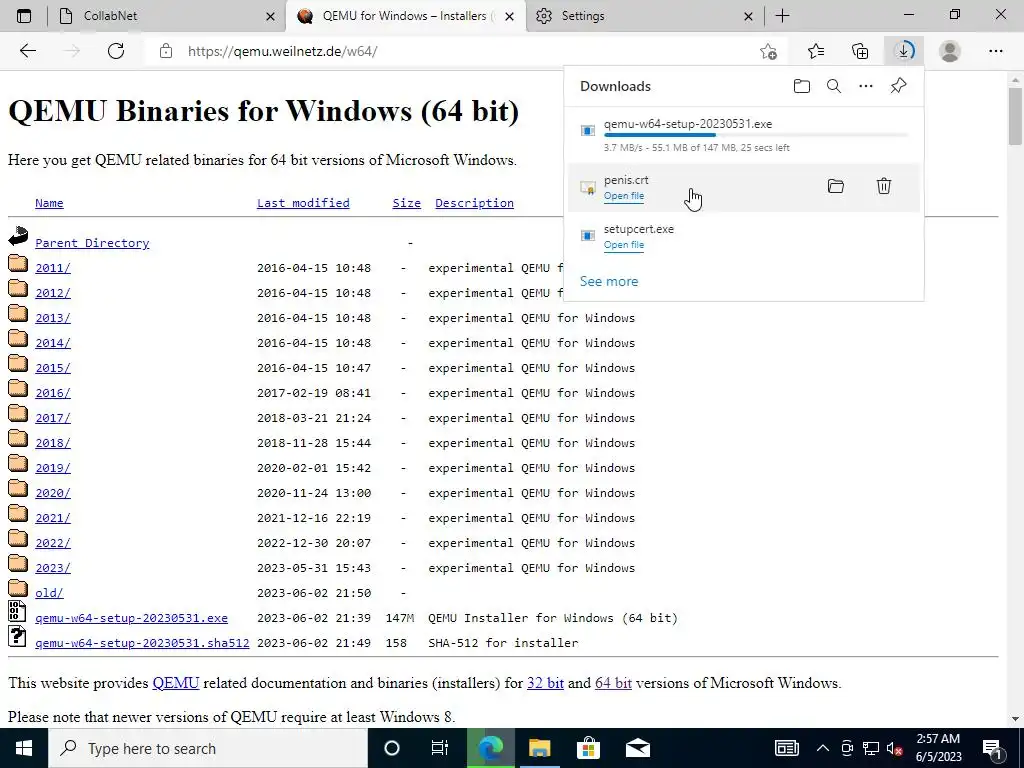1024x768 pixels.
Task: Open the tab actions menu icon
Action: pos(24,16)
